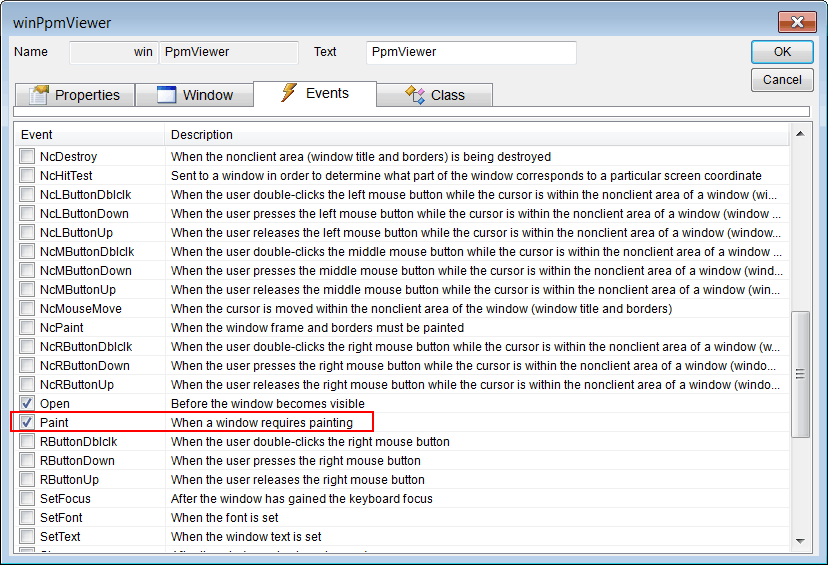Open the Class tab

(x=435, y=95)
